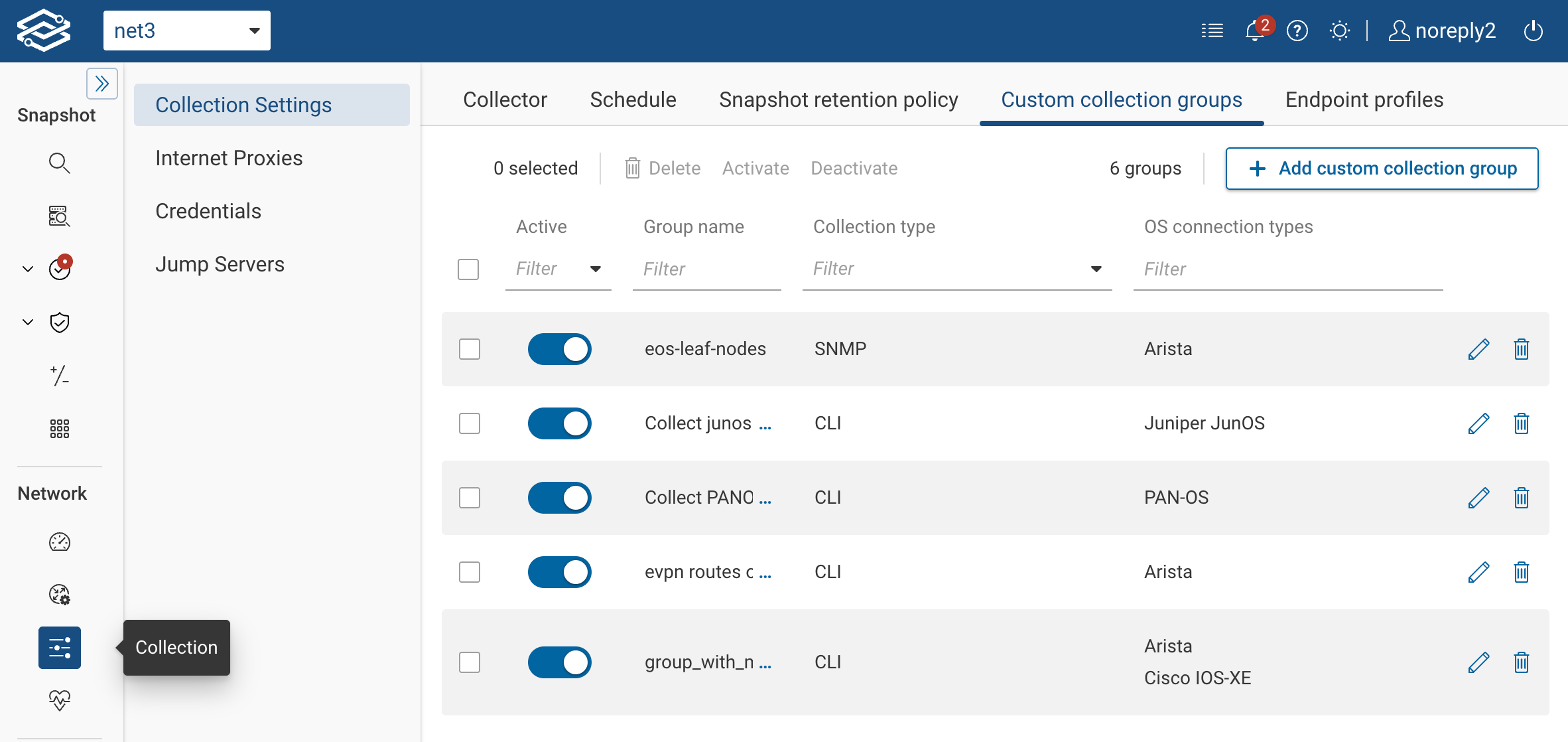Open the security shield tool in the sidebar
Viewport: 1568px width, 742px height.
tap(59, 323)
